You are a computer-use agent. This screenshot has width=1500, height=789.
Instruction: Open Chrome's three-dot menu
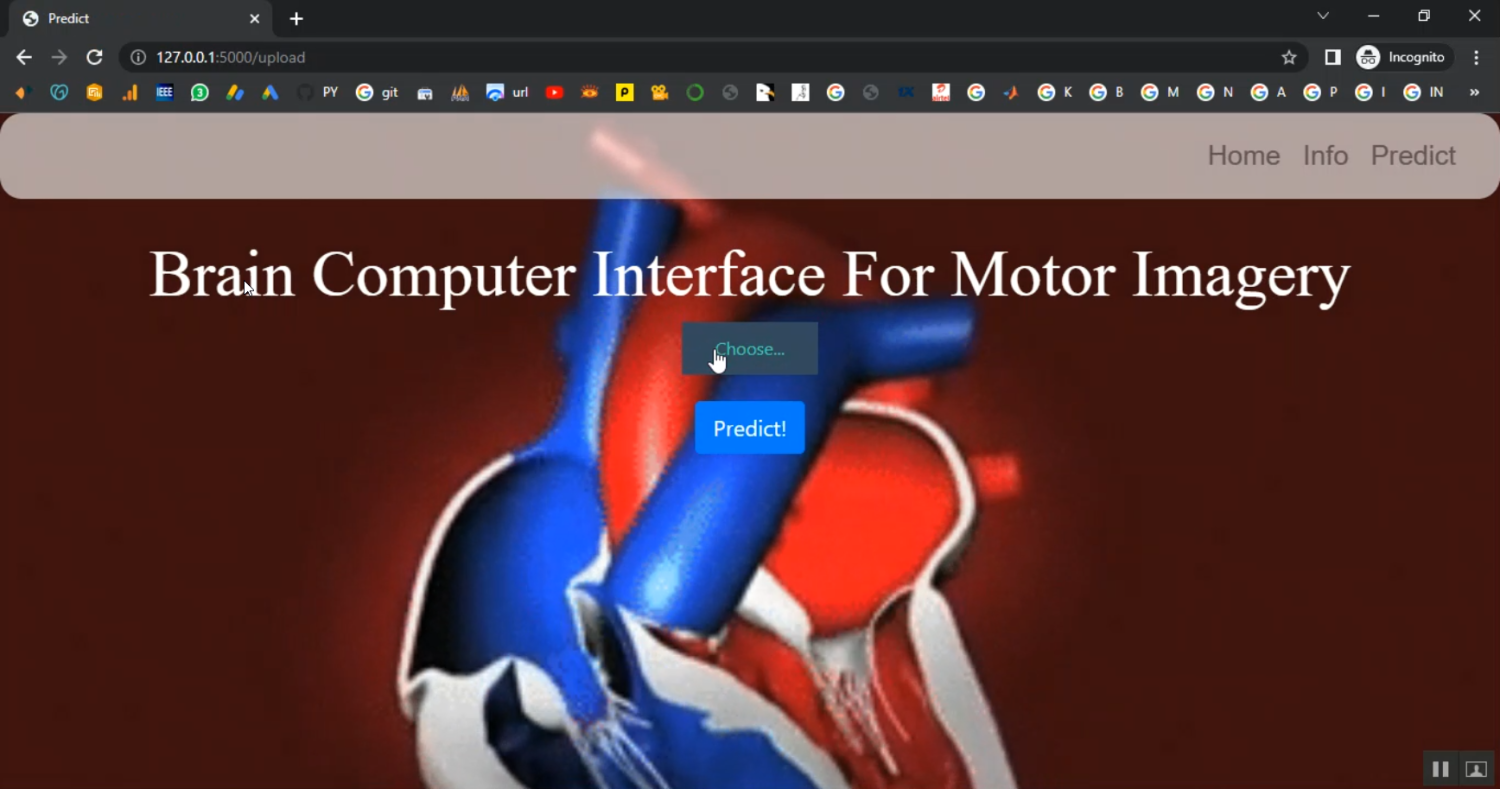click(1476, 57)
